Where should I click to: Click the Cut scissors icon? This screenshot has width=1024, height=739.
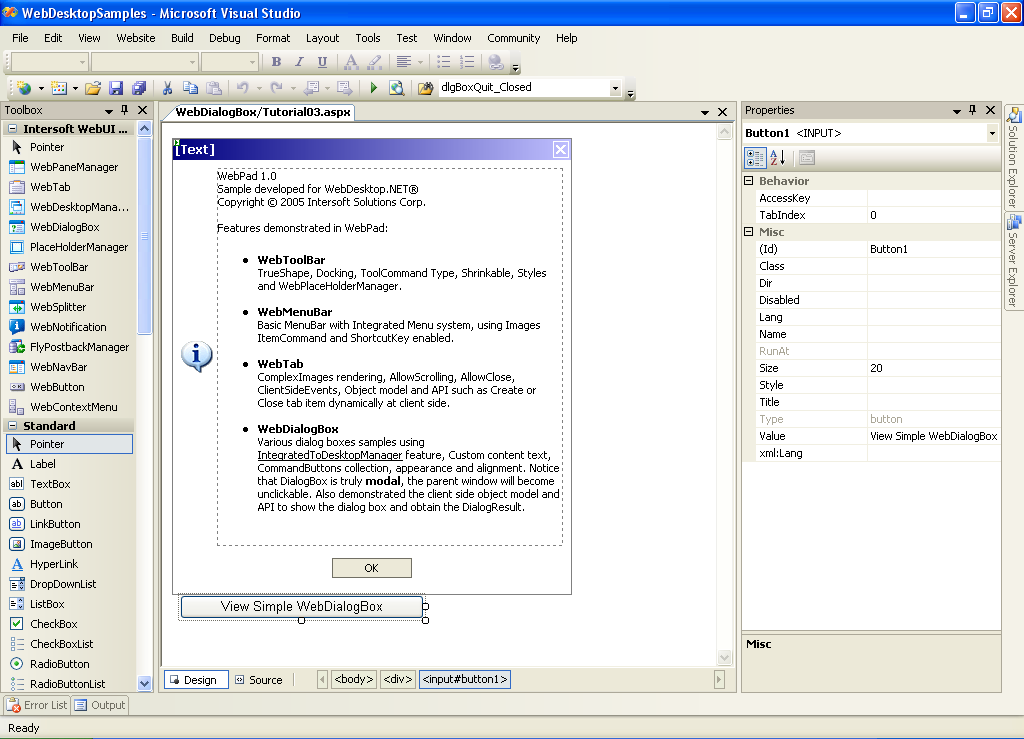coord(167,88)
